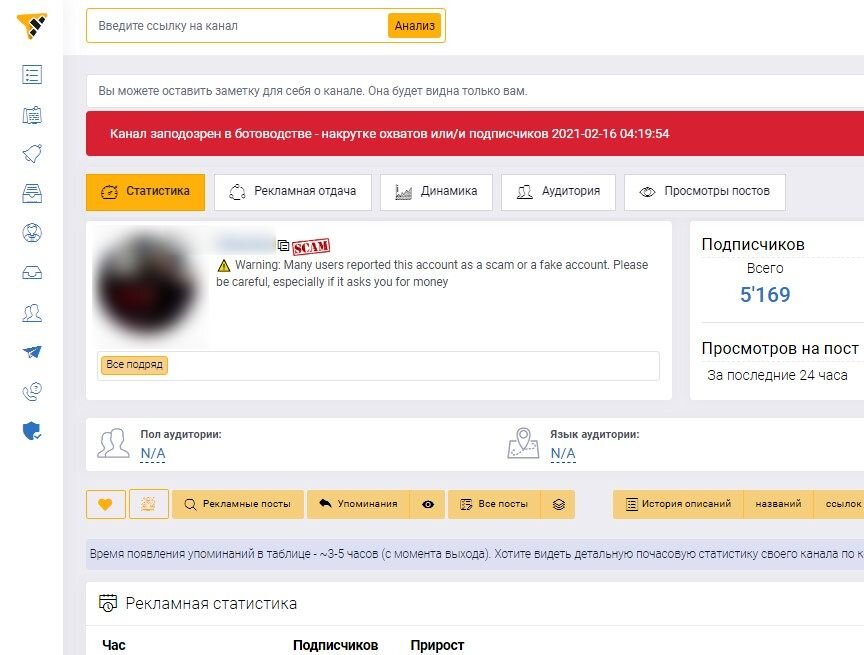Focus the channel link input field

point(237,26)
